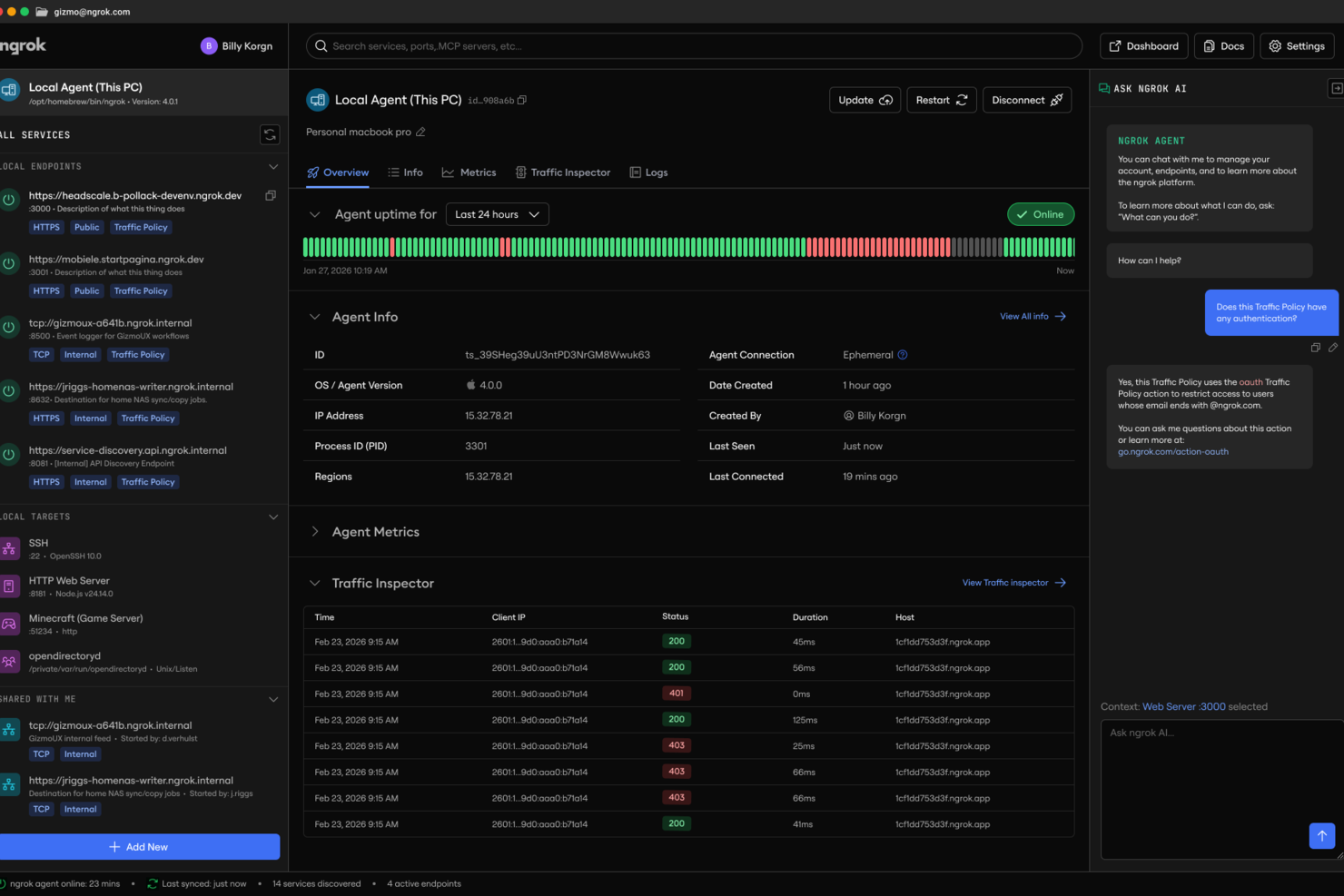The height and width of the screenshot is (896, 1344).
Task: Click the shared tcp gizmoux endpoint icon
Action: (x=9, y=730)
